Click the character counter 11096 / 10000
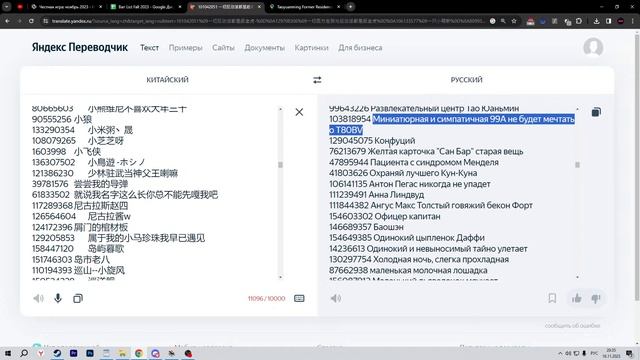This screenshot has height=360, width=640. click(x=267, y=298)
